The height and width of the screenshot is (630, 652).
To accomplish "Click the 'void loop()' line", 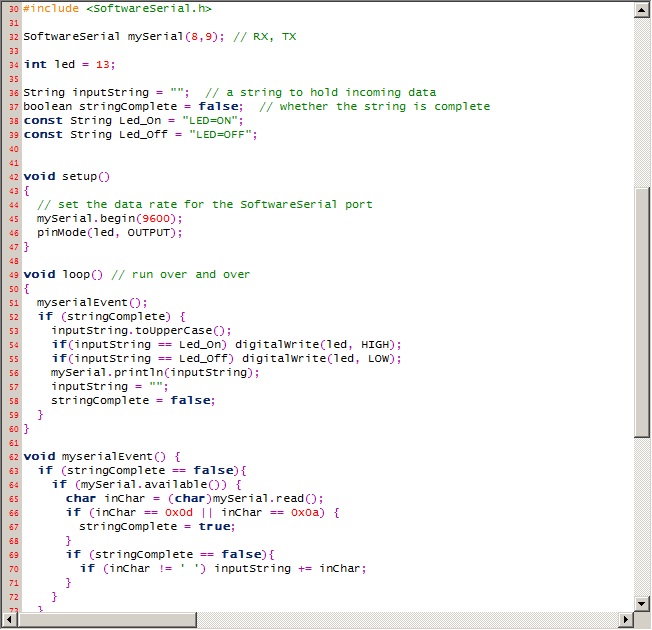I will 63,274.
